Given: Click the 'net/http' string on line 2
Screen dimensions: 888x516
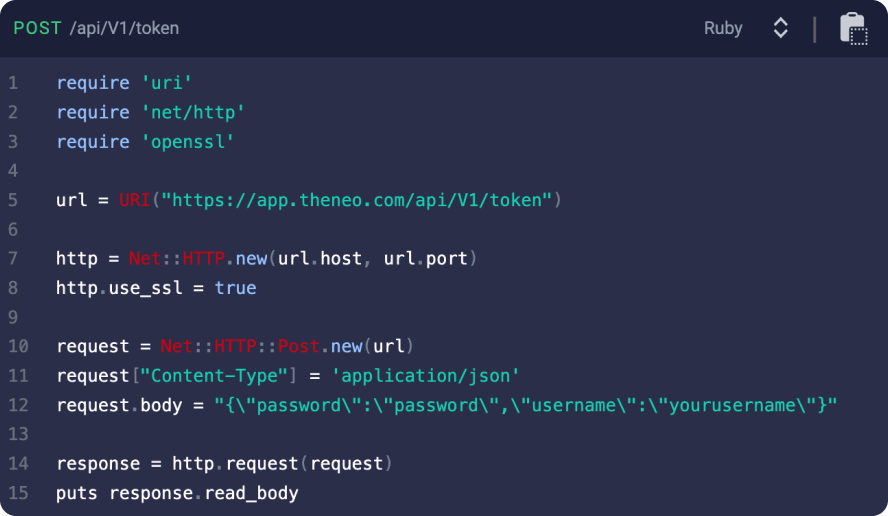Looking at the screenshot, I should pyautogui.click(x=193, y=112).
